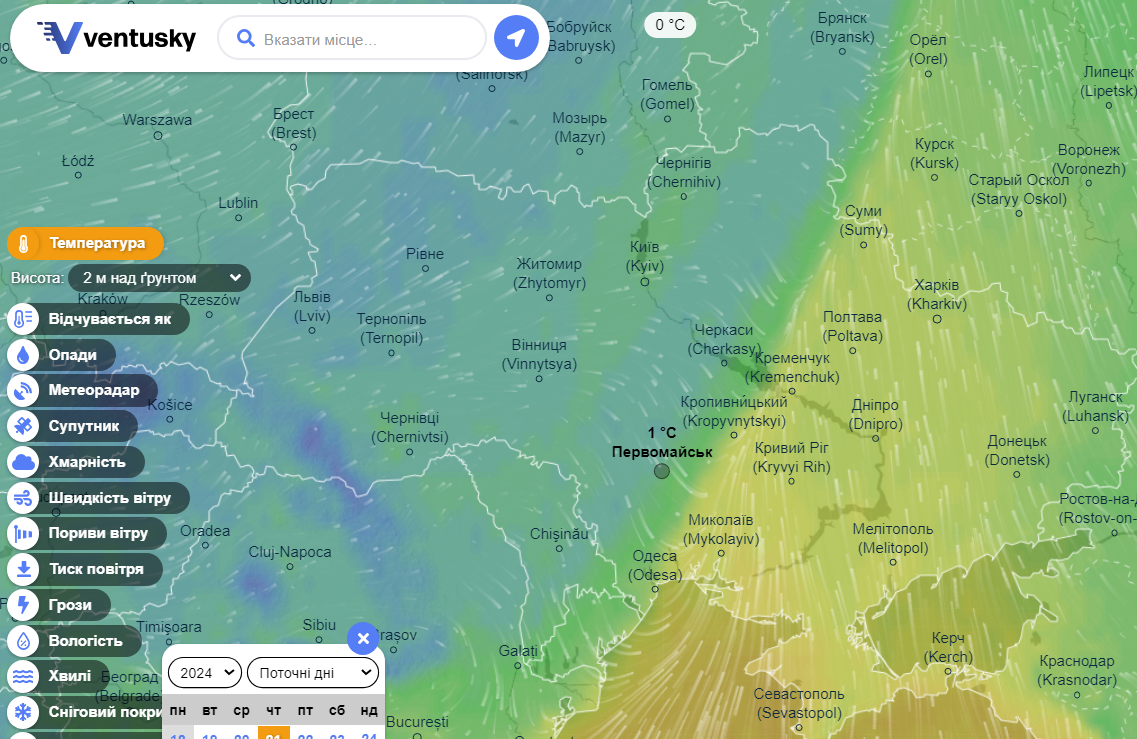Viewport: 1137px width, 739px height.
Task: Select the Рівне city label
Action: pyautogui.click(x=425, y=255)
